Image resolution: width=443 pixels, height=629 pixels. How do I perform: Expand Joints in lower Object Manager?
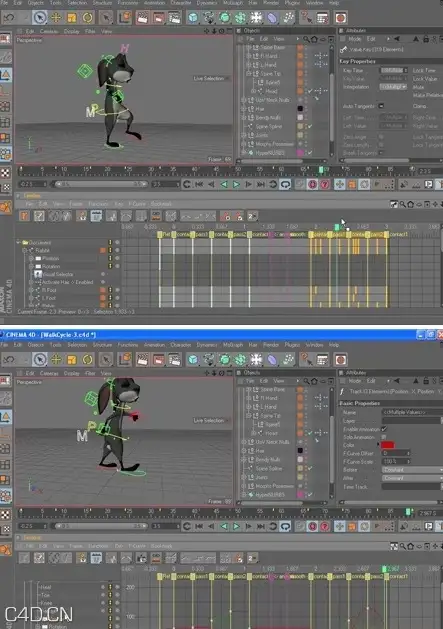click(x=243, y=477)
